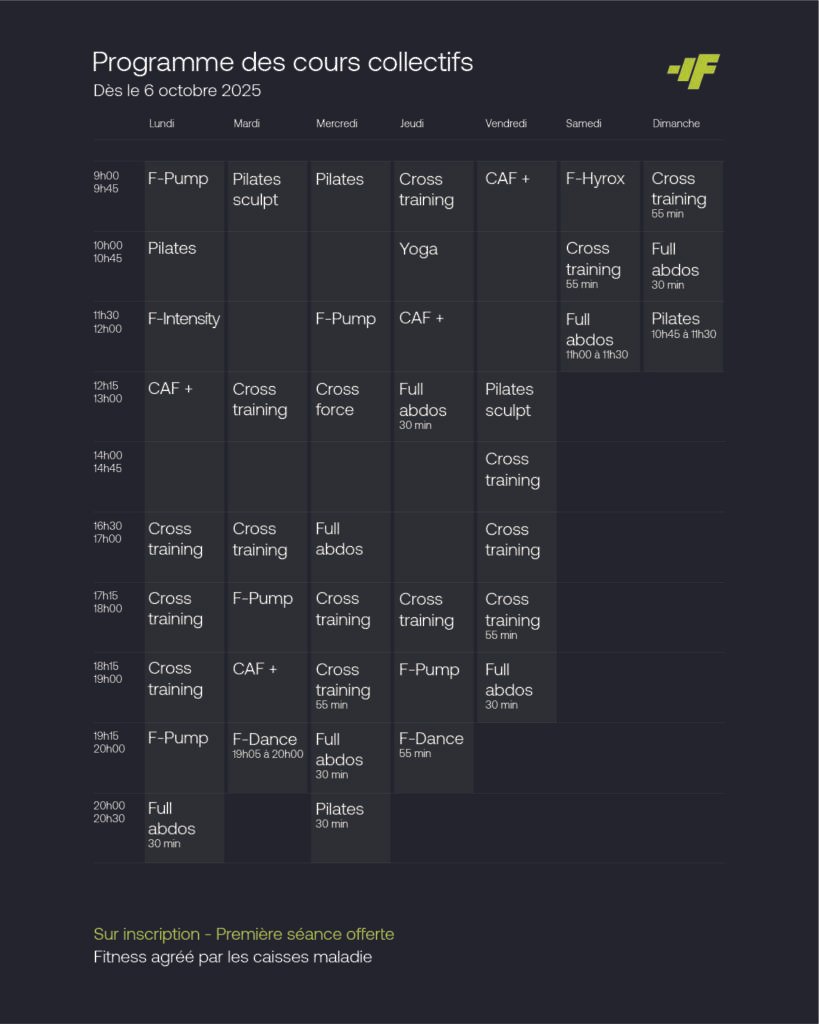Click the green F logo
Viewport: 819px width, 1024px height.
(x=694, y=71)
